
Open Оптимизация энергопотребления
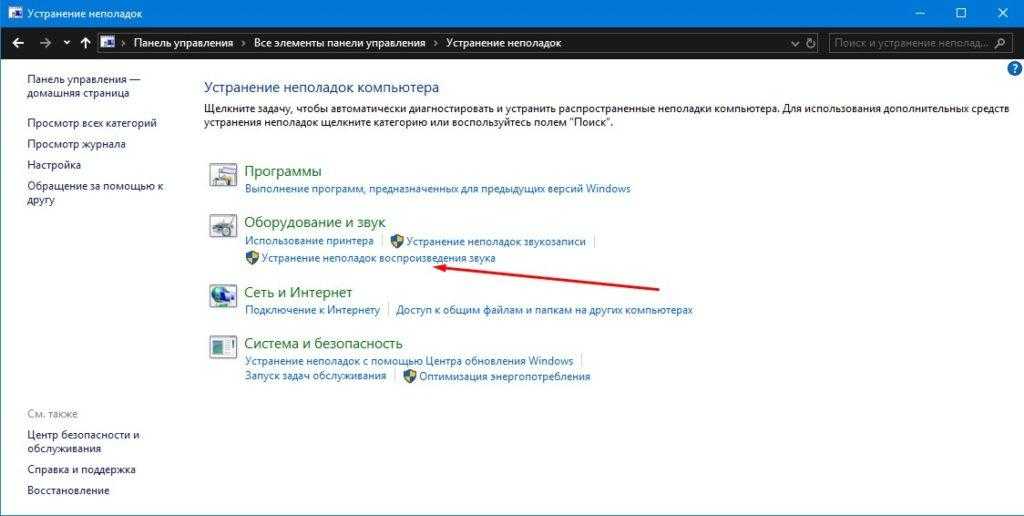(x=504, y=376)
